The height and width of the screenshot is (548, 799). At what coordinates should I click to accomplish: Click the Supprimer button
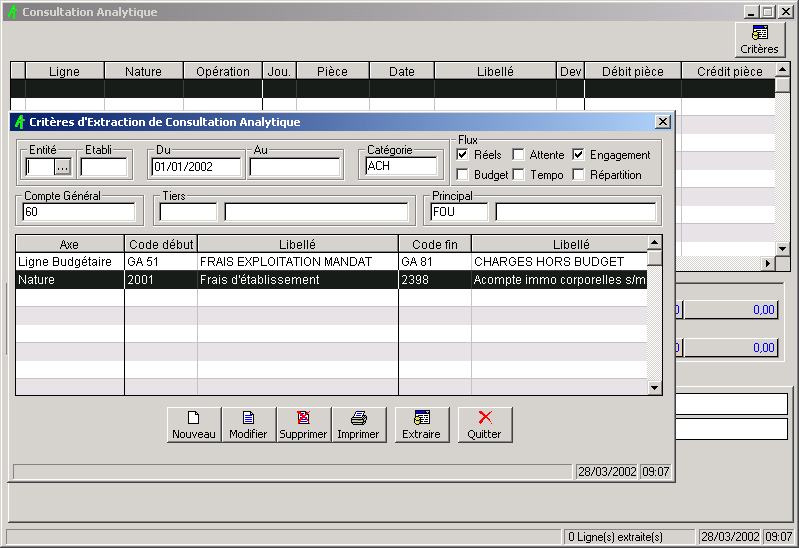pos(304,425)
